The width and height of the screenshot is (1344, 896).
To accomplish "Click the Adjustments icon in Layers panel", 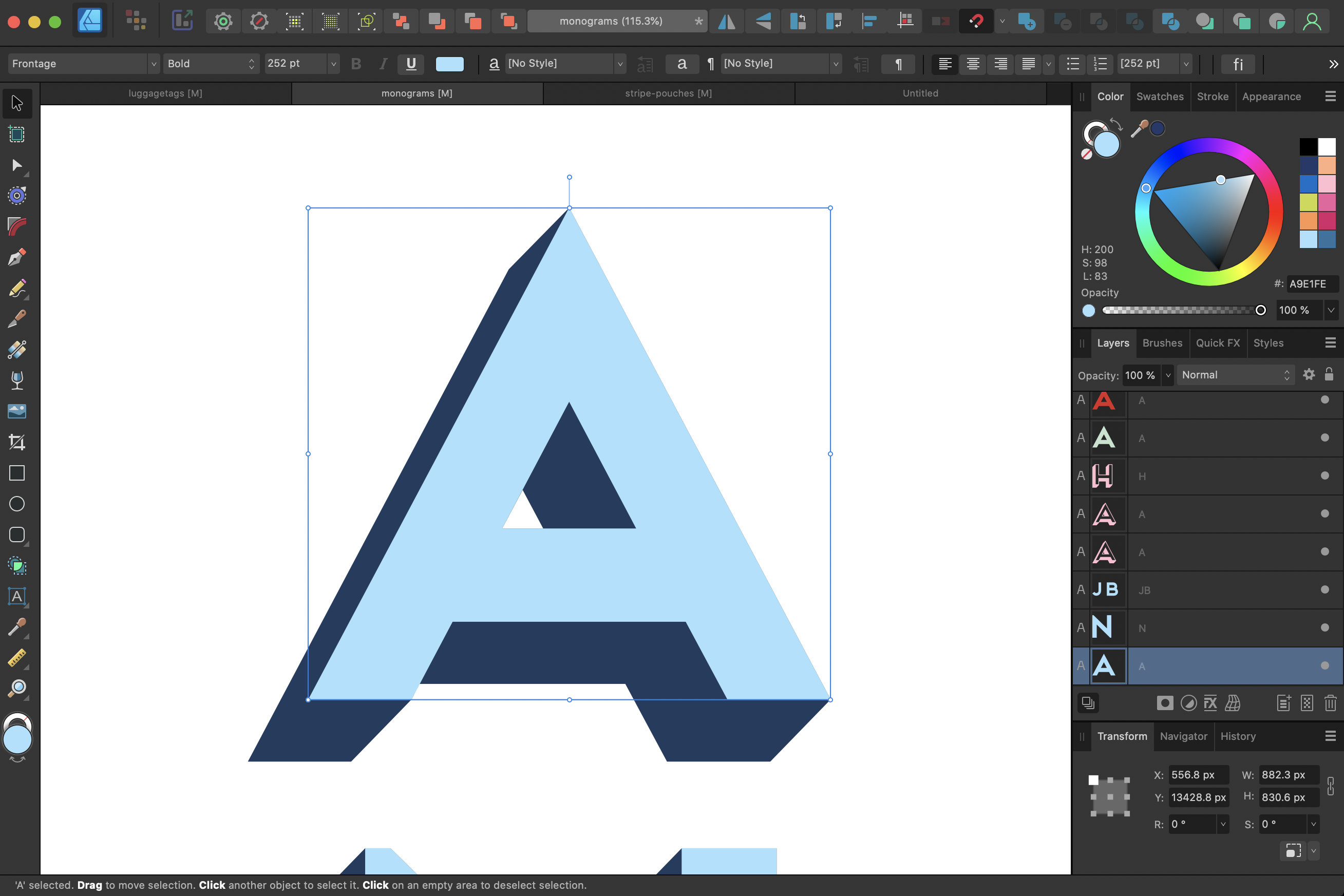I will (x=1188, y=703).
